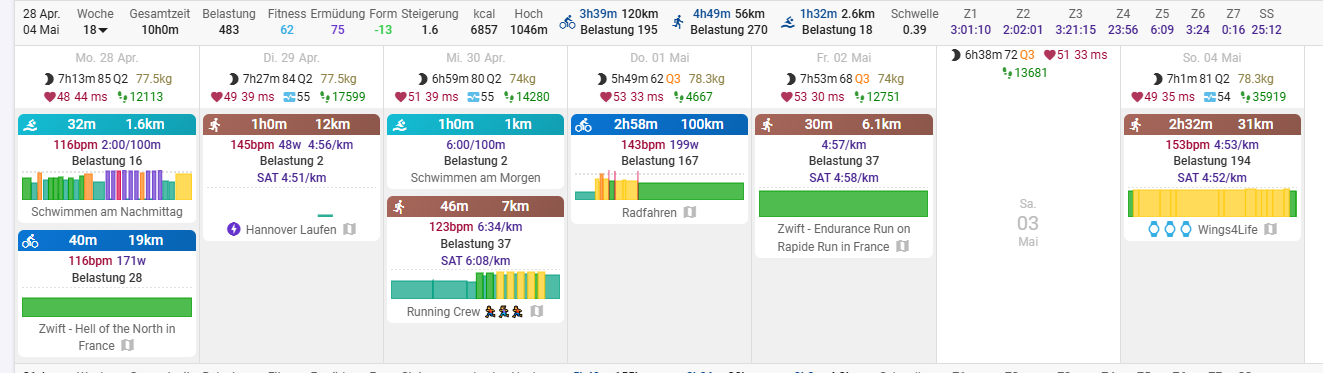Select the Saturday 03 Mai empty day
This screenshot has width=1323, height=373.
click(x=1028, y=222)
